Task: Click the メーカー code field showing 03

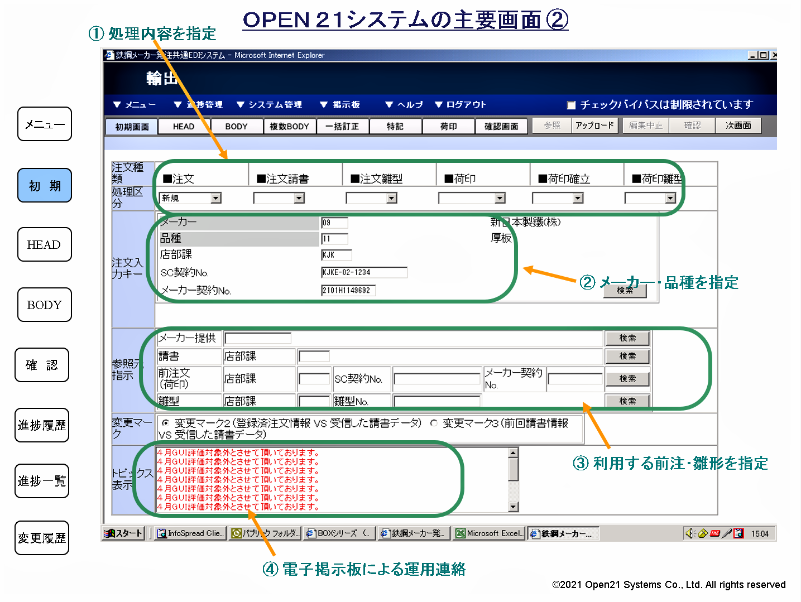Action: [335, 222]
